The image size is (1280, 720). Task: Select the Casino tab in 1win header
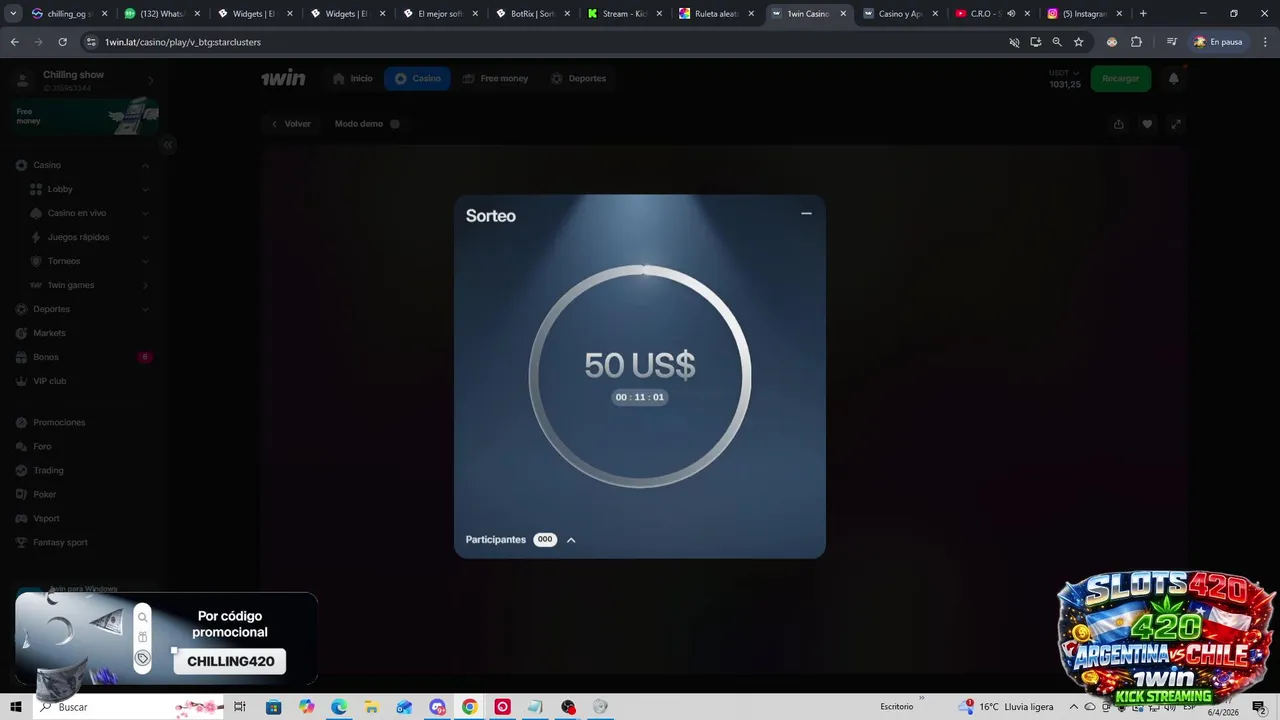coord(417,78)
